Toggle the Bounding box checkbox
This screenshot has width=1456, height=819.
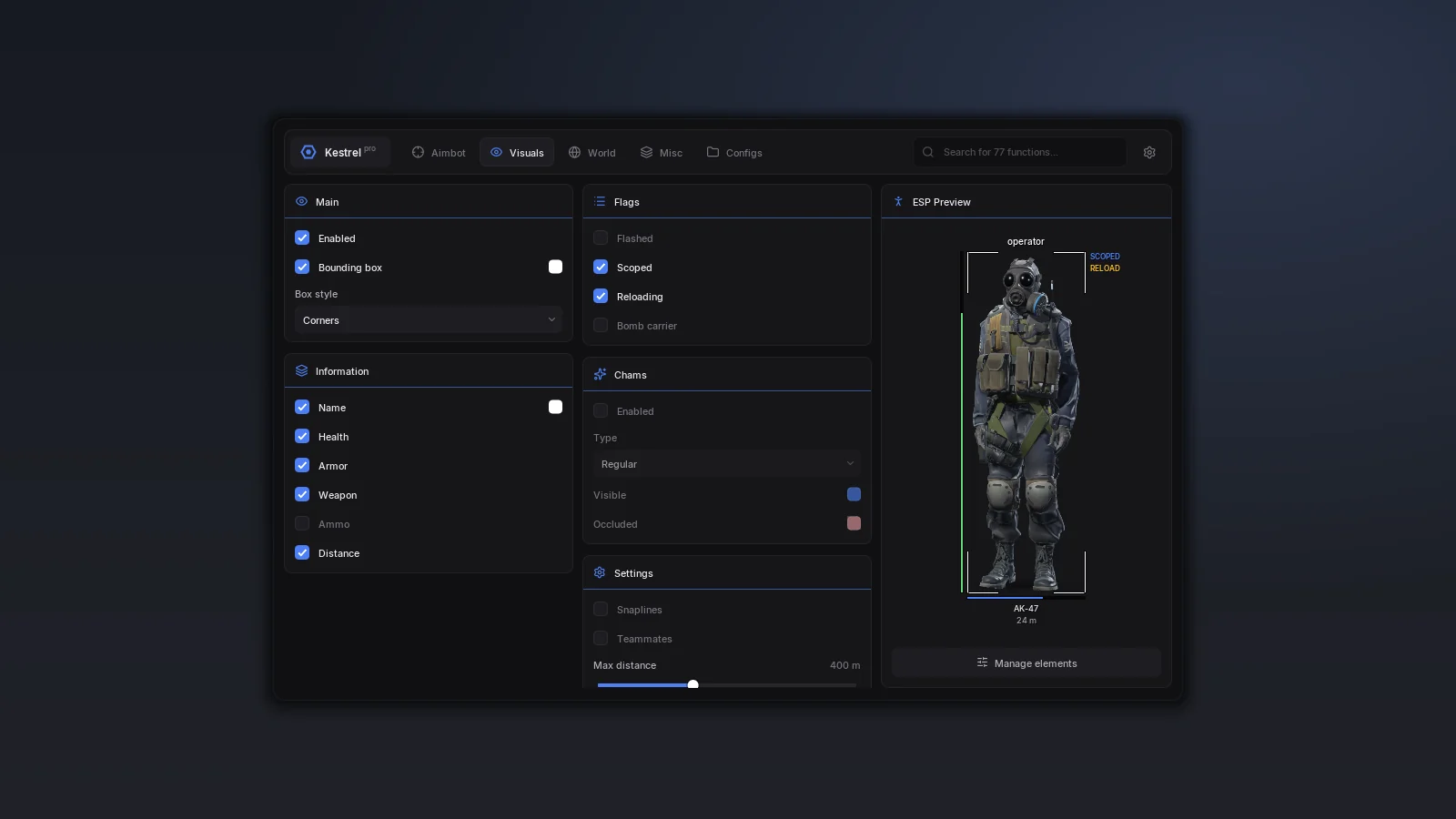tap(302, 267)
